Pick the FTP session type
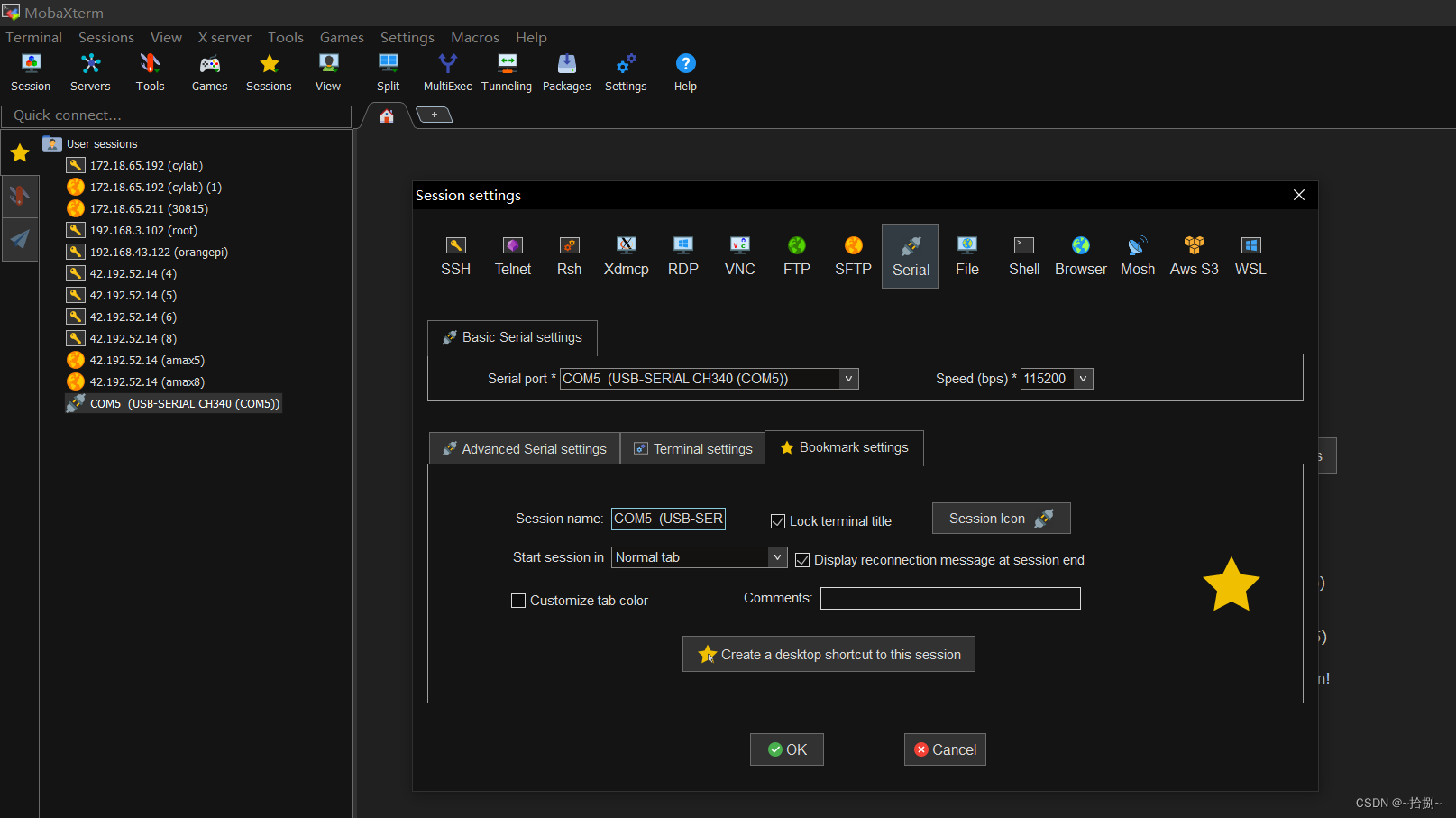The image size is (1456, 818). pos(797,256)
